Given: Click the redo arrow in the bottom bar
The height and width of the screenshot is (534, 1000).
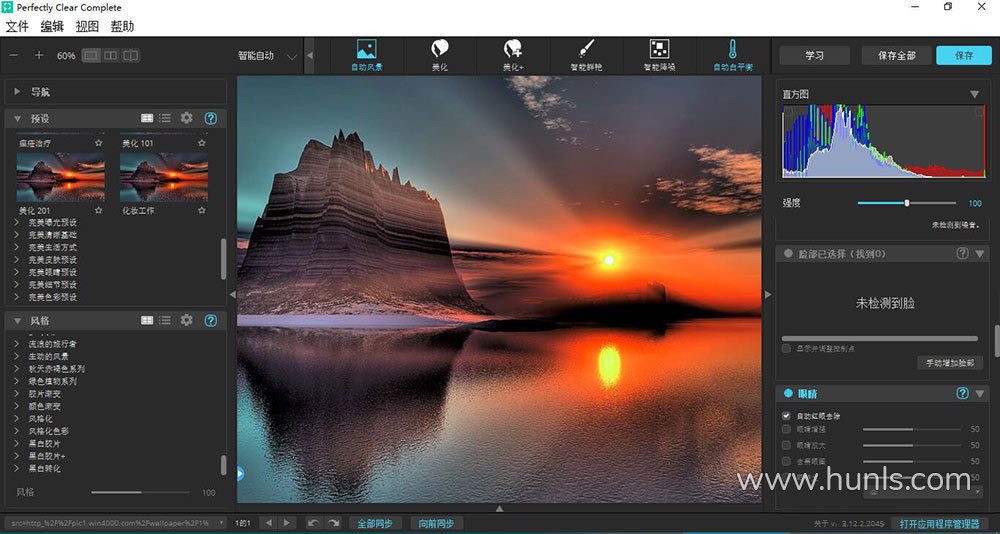Looking at the screenshot, I should pyautogui.click(x=333, y=523).
